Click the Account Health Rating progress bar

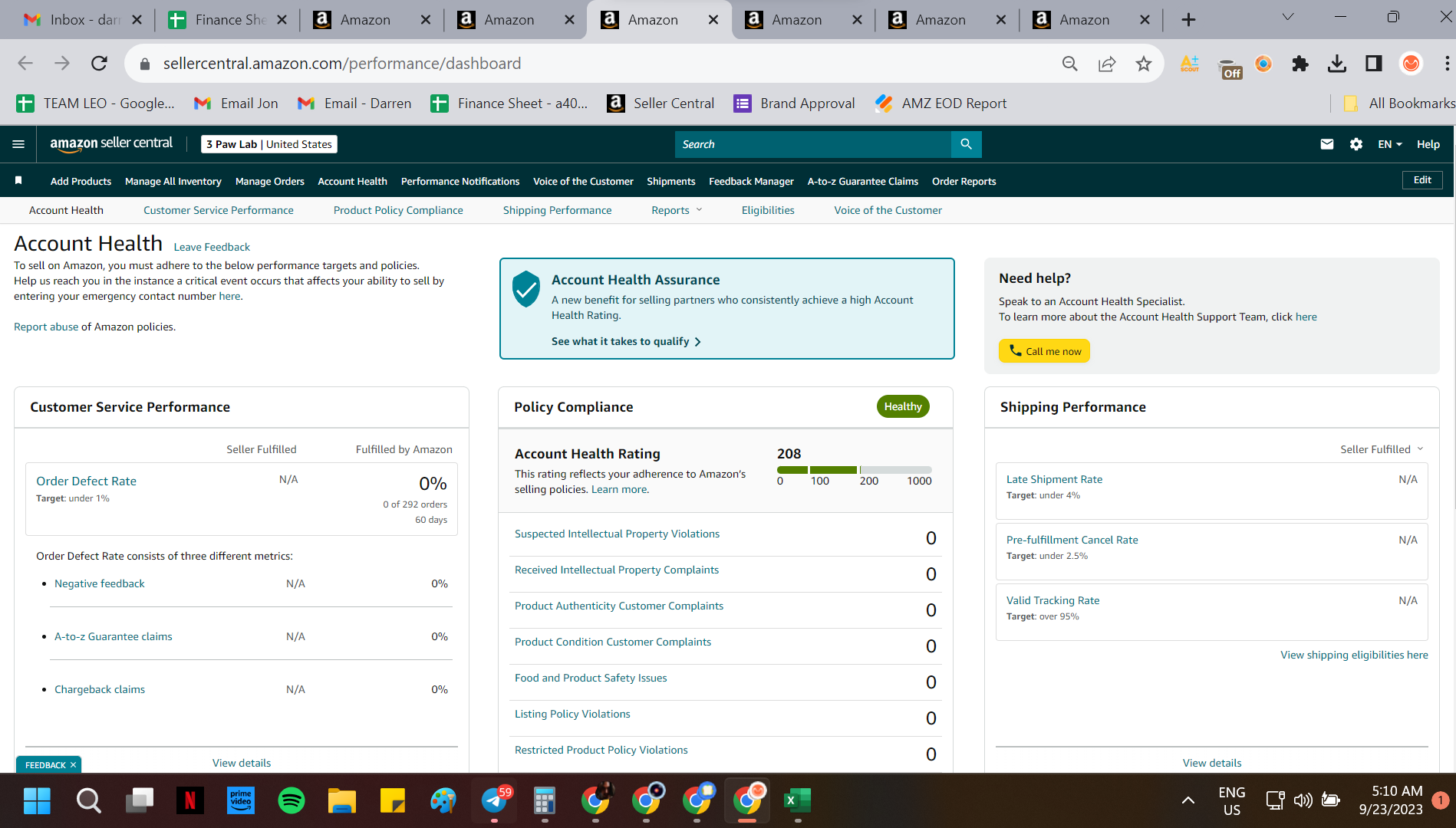[x=855, y=469]
